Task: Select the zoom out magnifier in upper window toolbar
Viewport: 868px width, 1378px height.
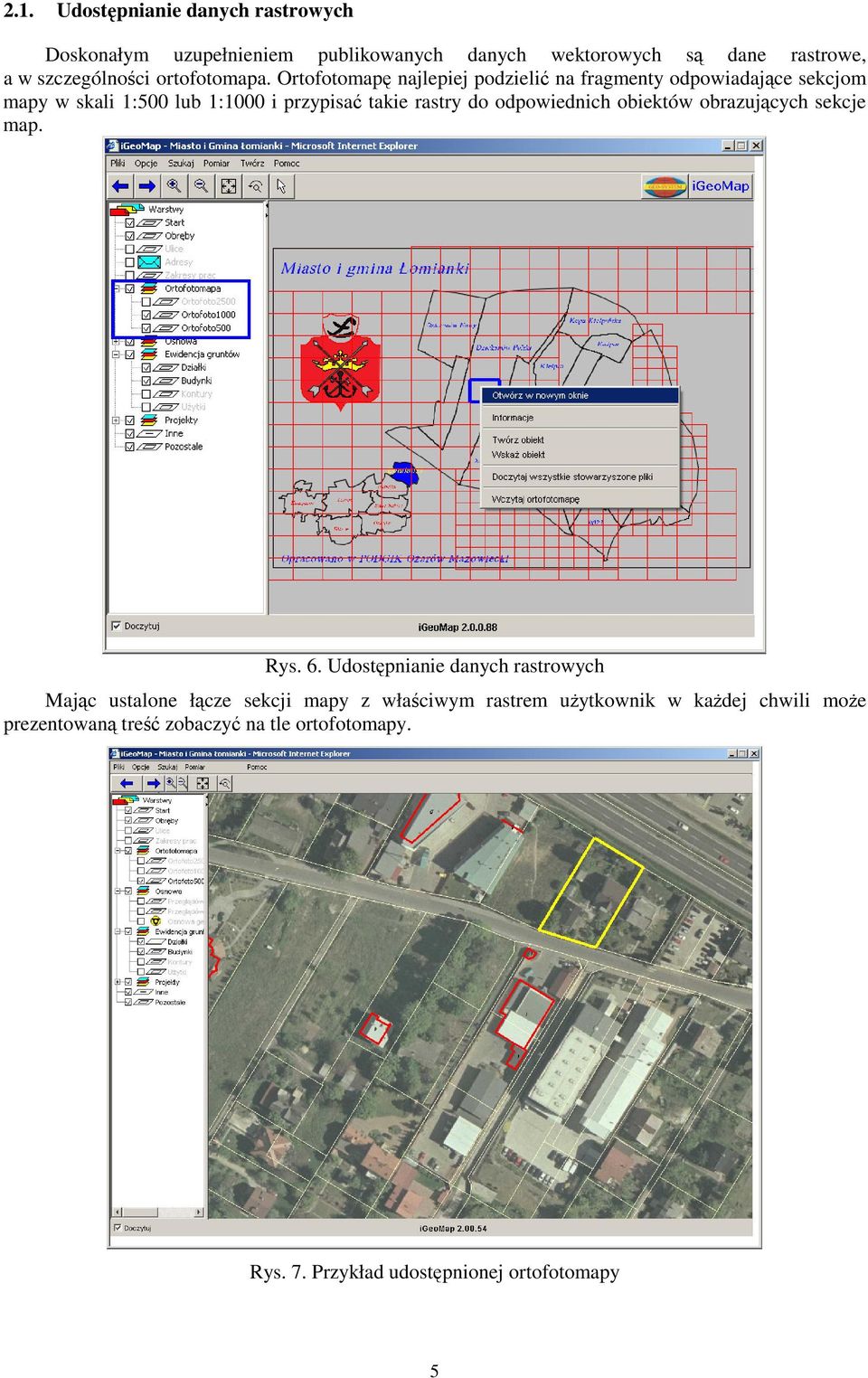Action: (201, 185)
